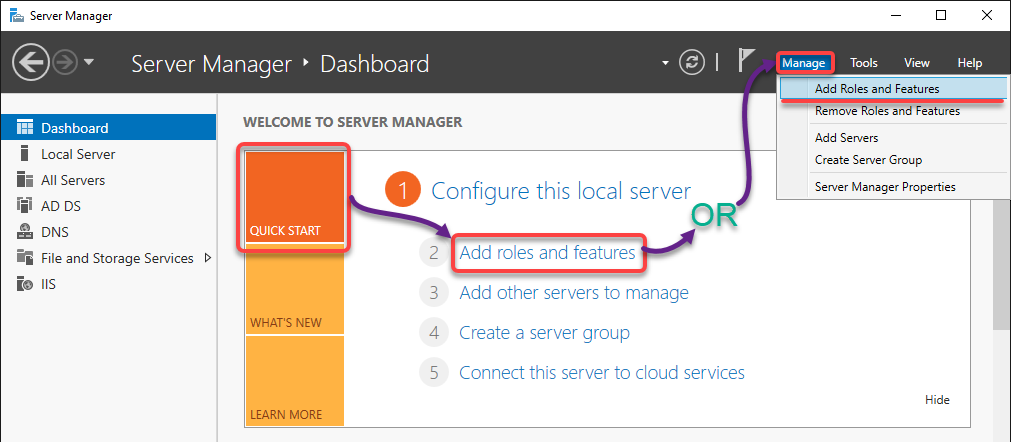This screenshot has width=1011, height=442.
Task: Click the File and Storage Services icon
Action: (x=25, y=258)
